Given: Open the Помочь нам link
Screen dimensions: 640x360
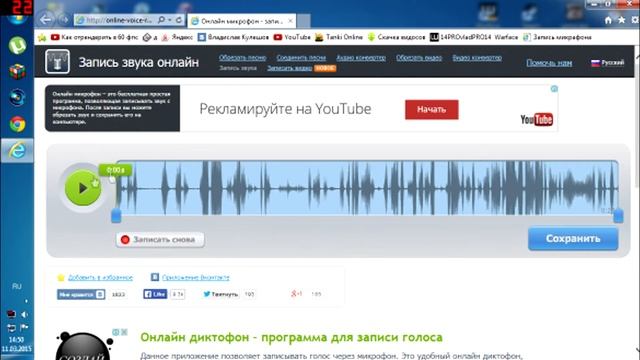Looking at the screenshot, I should coord(549,63).
